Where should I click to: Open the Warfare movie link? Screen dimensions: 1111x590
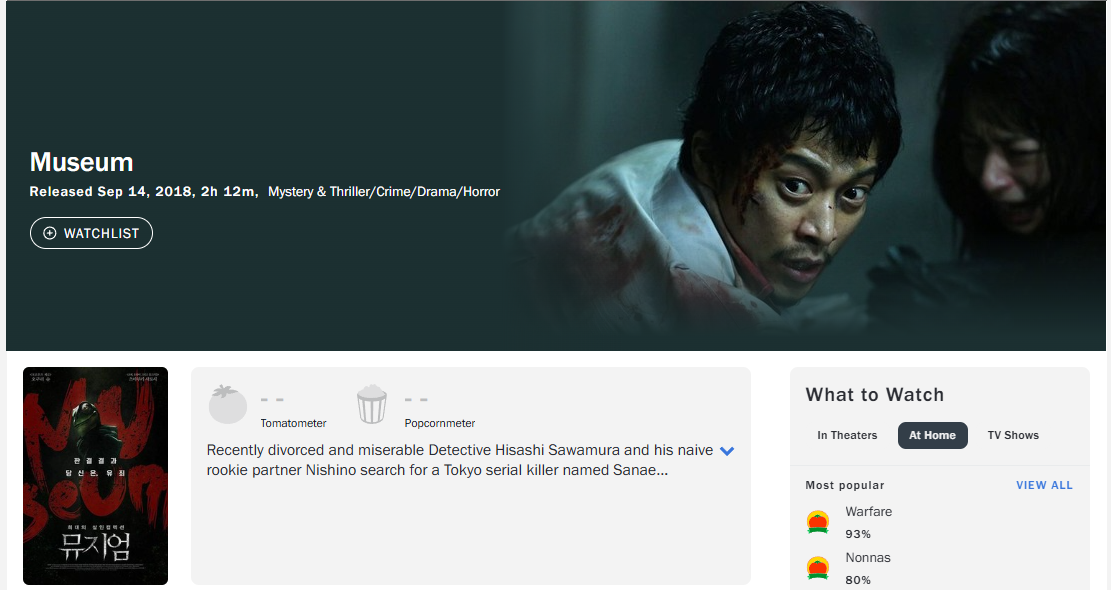[x=869, y=511]
